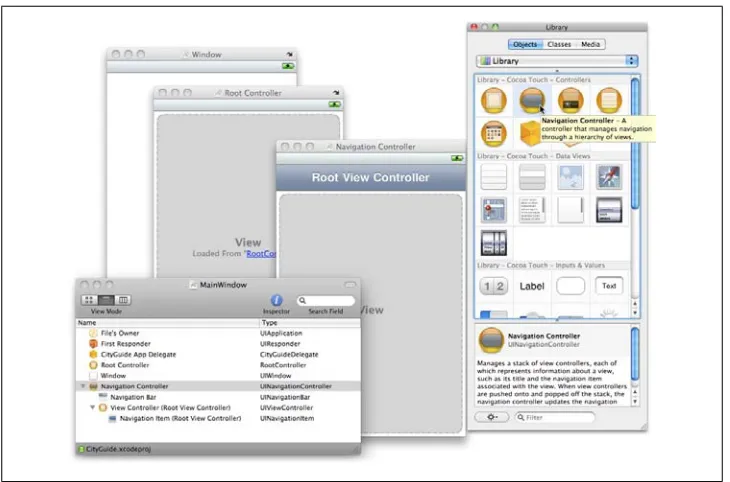Sort by the Name column header
Screen dimensions: 730x482
(168, 323)
